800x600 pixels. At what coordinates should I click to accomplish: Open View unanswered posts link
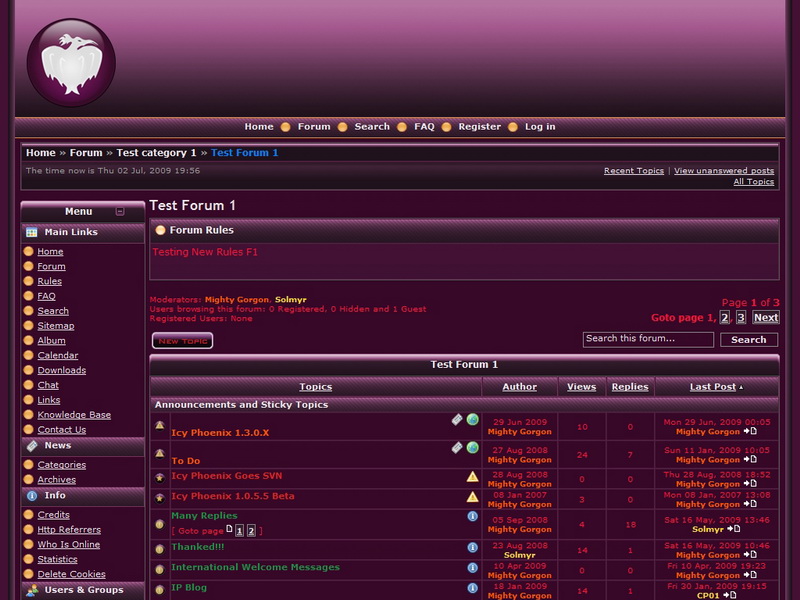pyautogui.click(x=723, y=171)
